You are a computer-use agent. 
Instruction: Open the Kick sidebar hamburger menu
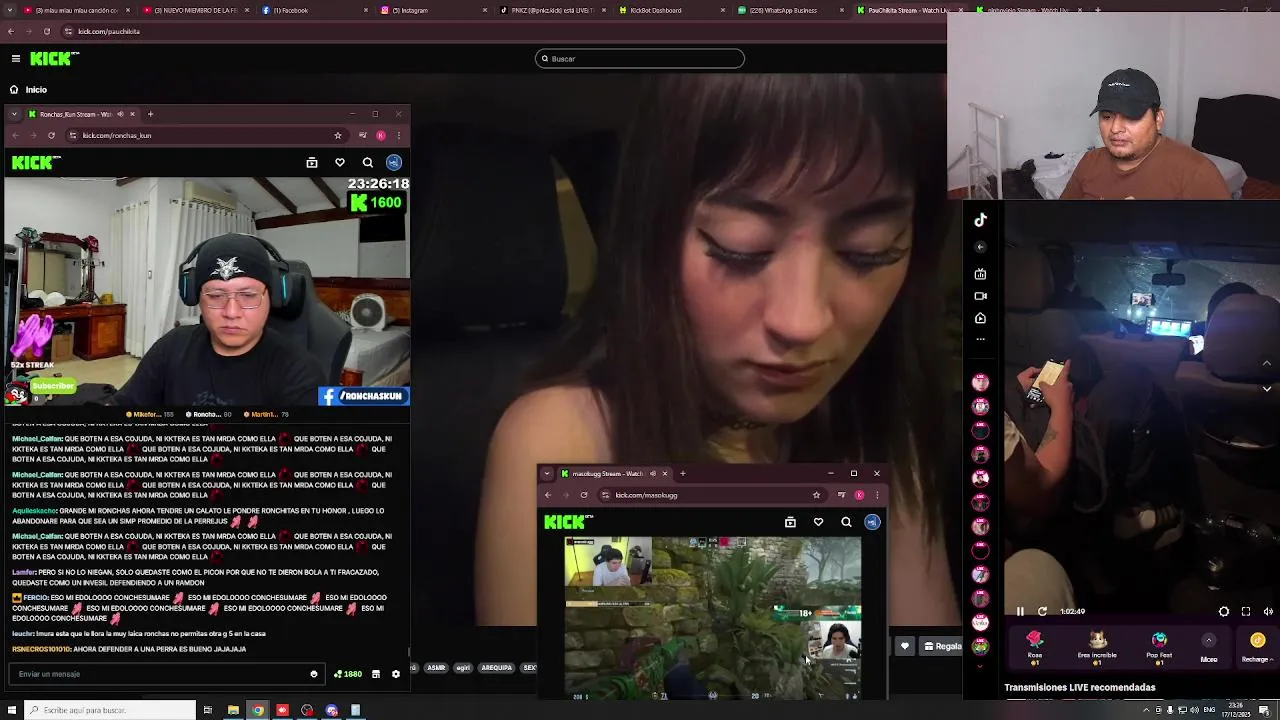[15, 59]
